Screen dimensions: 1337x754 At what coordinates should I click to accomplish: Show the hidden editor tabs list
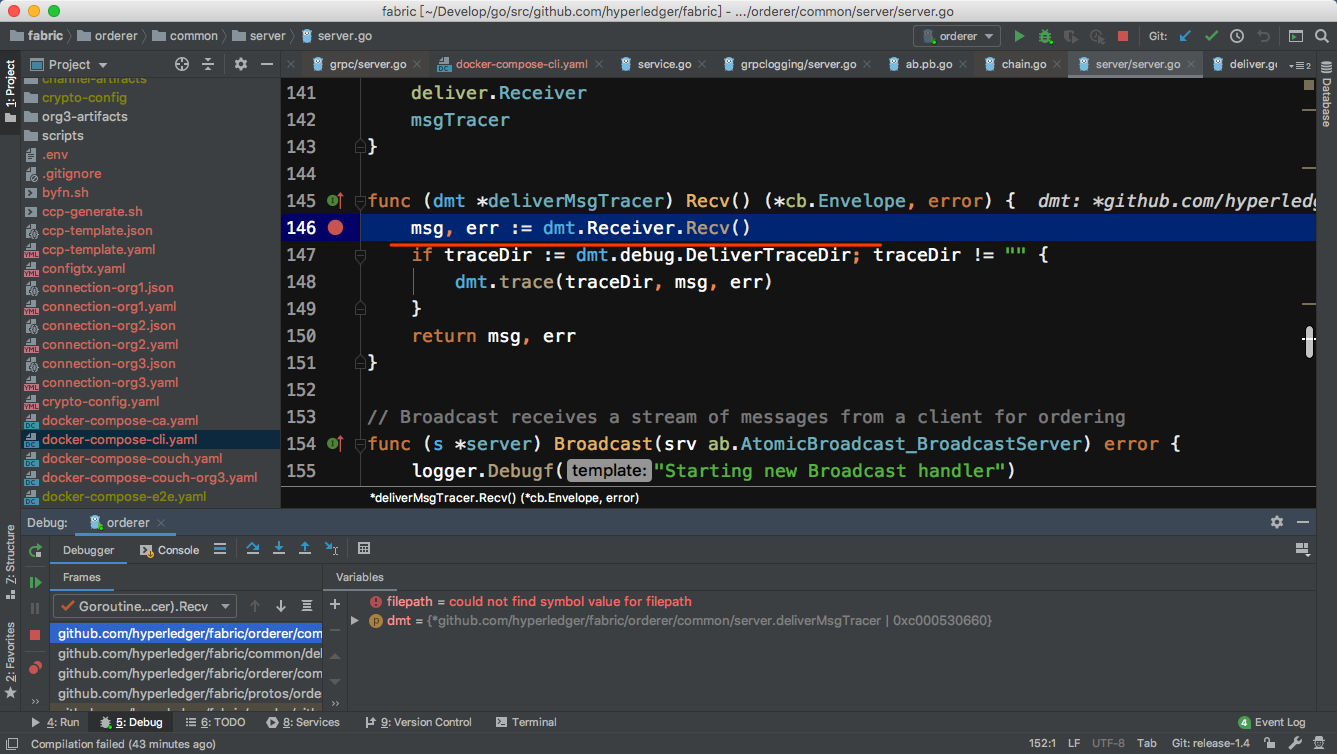1300,64
